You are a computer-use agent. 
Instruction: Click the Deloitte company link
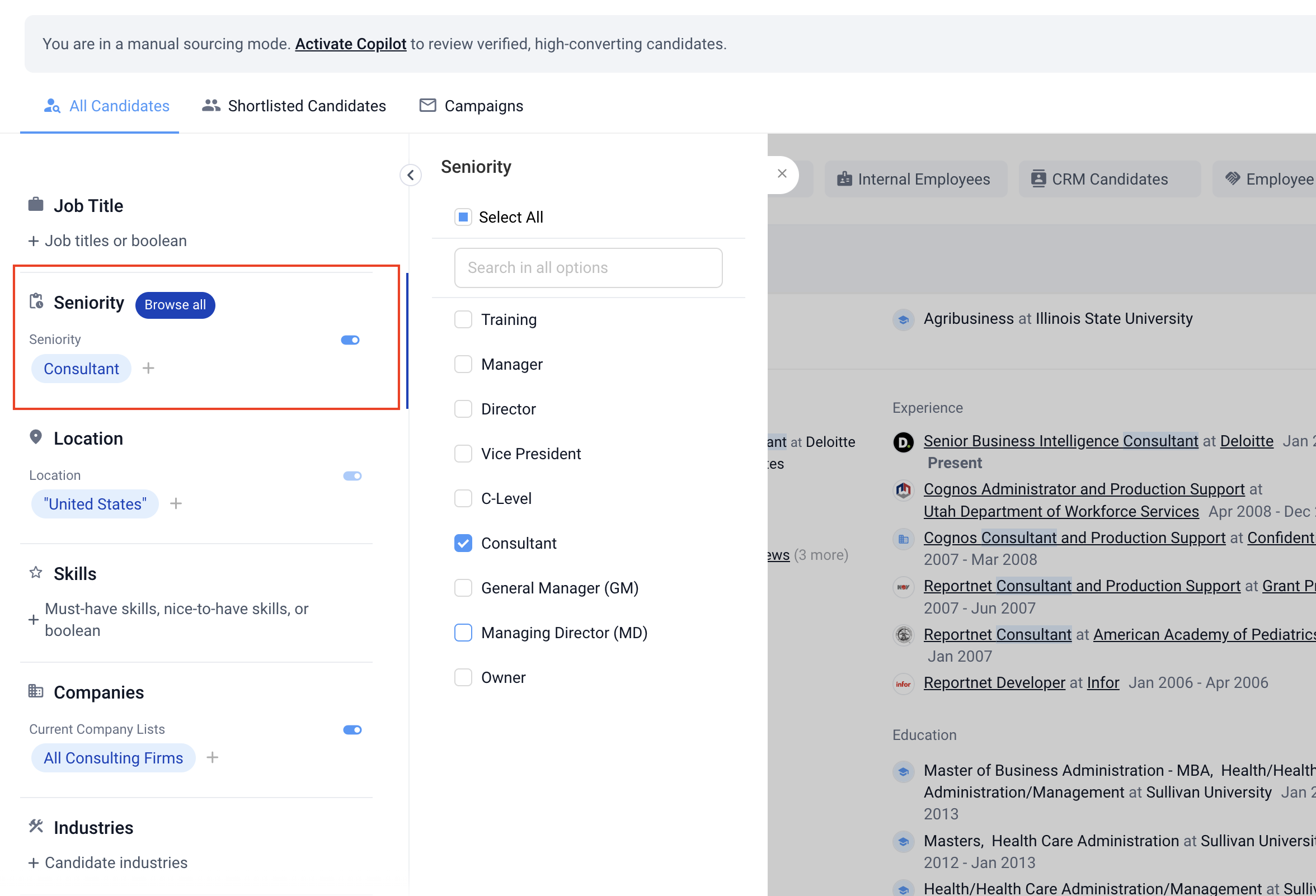click(x=1247, y=441)
